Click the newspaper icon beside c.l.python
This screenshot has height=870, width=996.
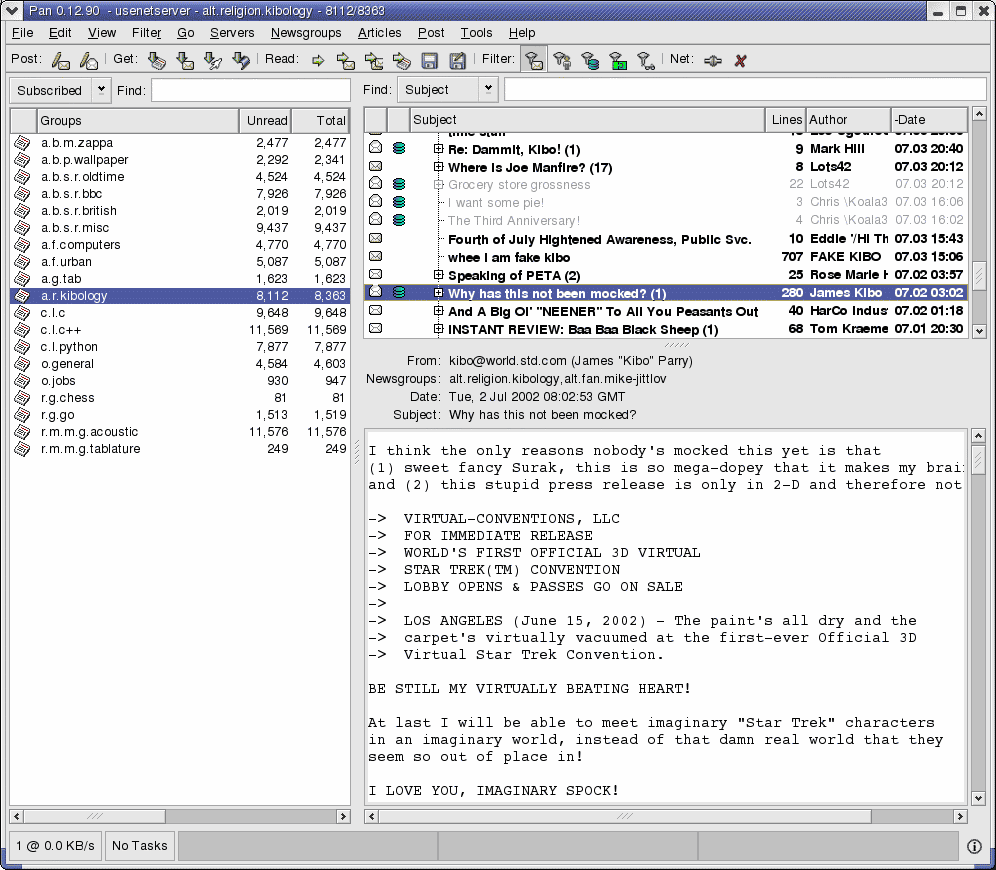(22, 347)
